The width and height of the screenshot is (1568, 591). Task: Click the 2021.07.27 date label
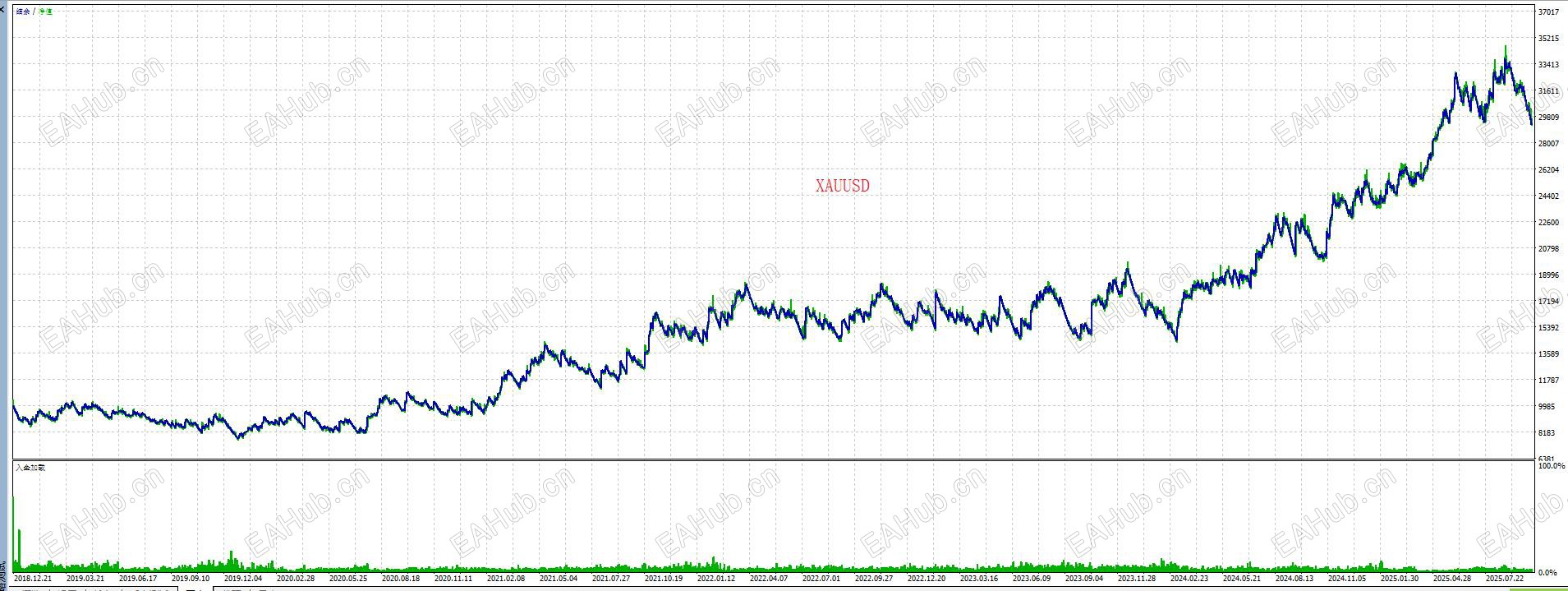click(x=611, y=579)
